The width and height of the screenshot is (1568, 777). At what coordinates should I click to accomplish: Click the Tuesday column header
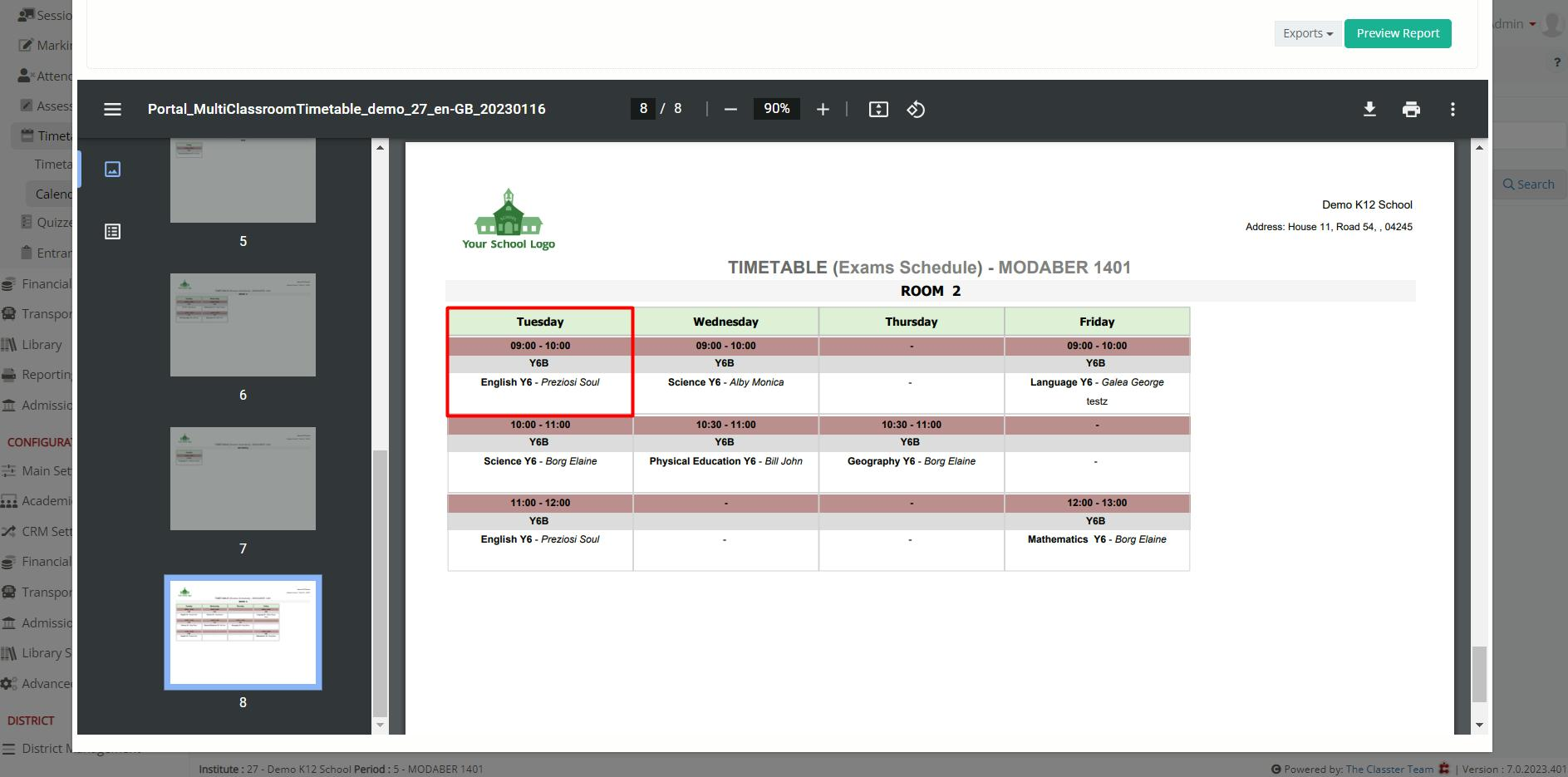coord(540,322)
